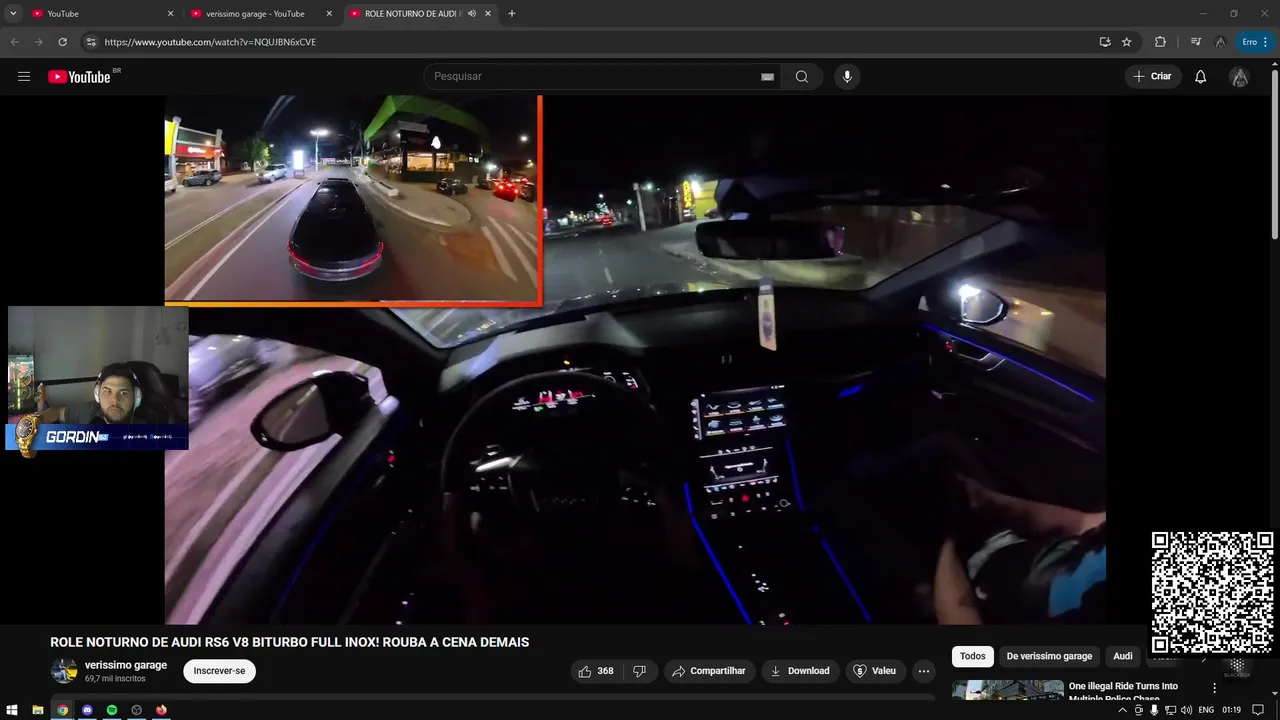The height and width of the screenshot is (720, 1280).
Task: Close the first YouTube tab
Action: (x=170, y=14)
